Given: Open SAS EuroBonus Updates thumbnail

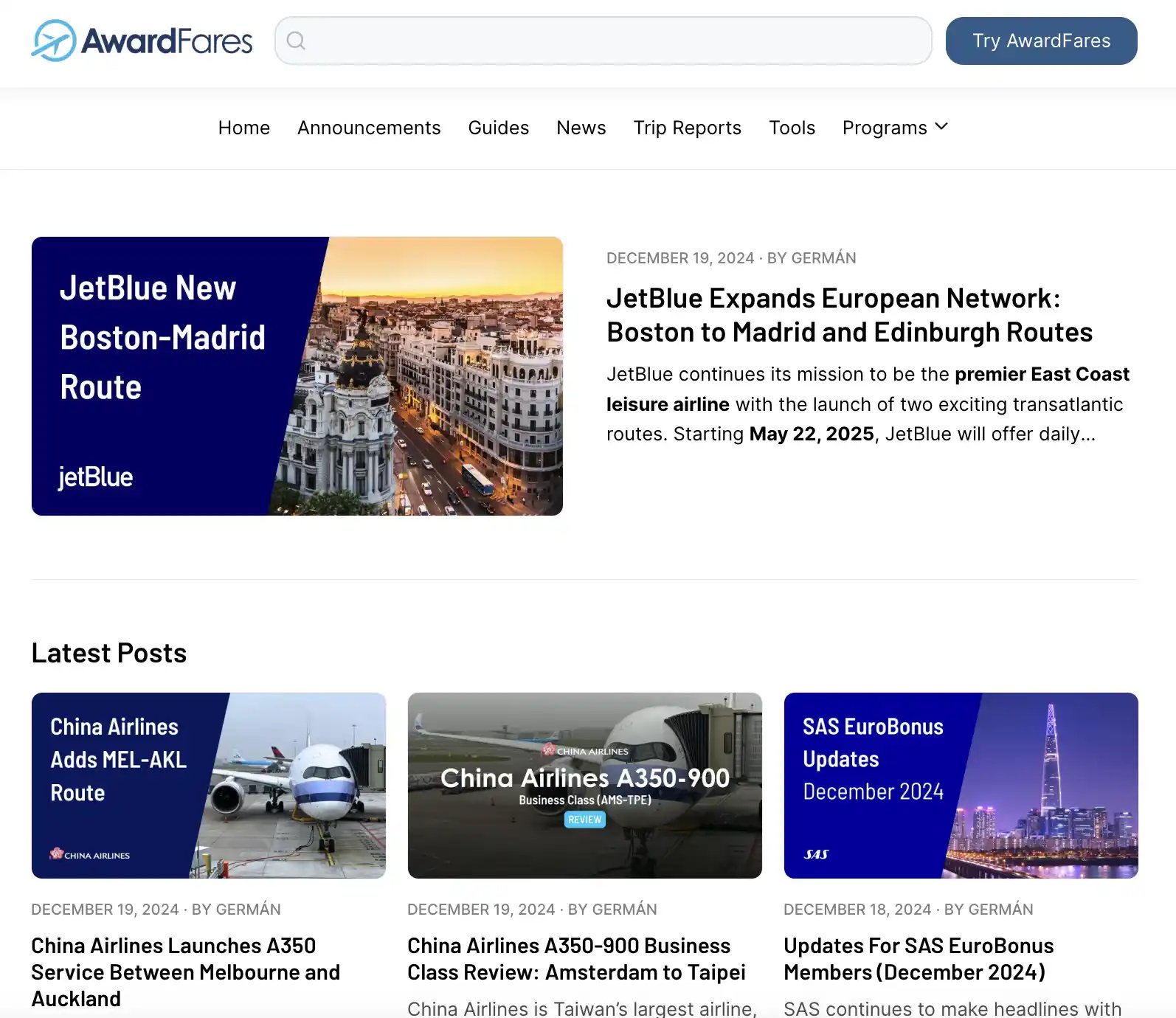Looking at the screenshot, I should pos(961,786).
